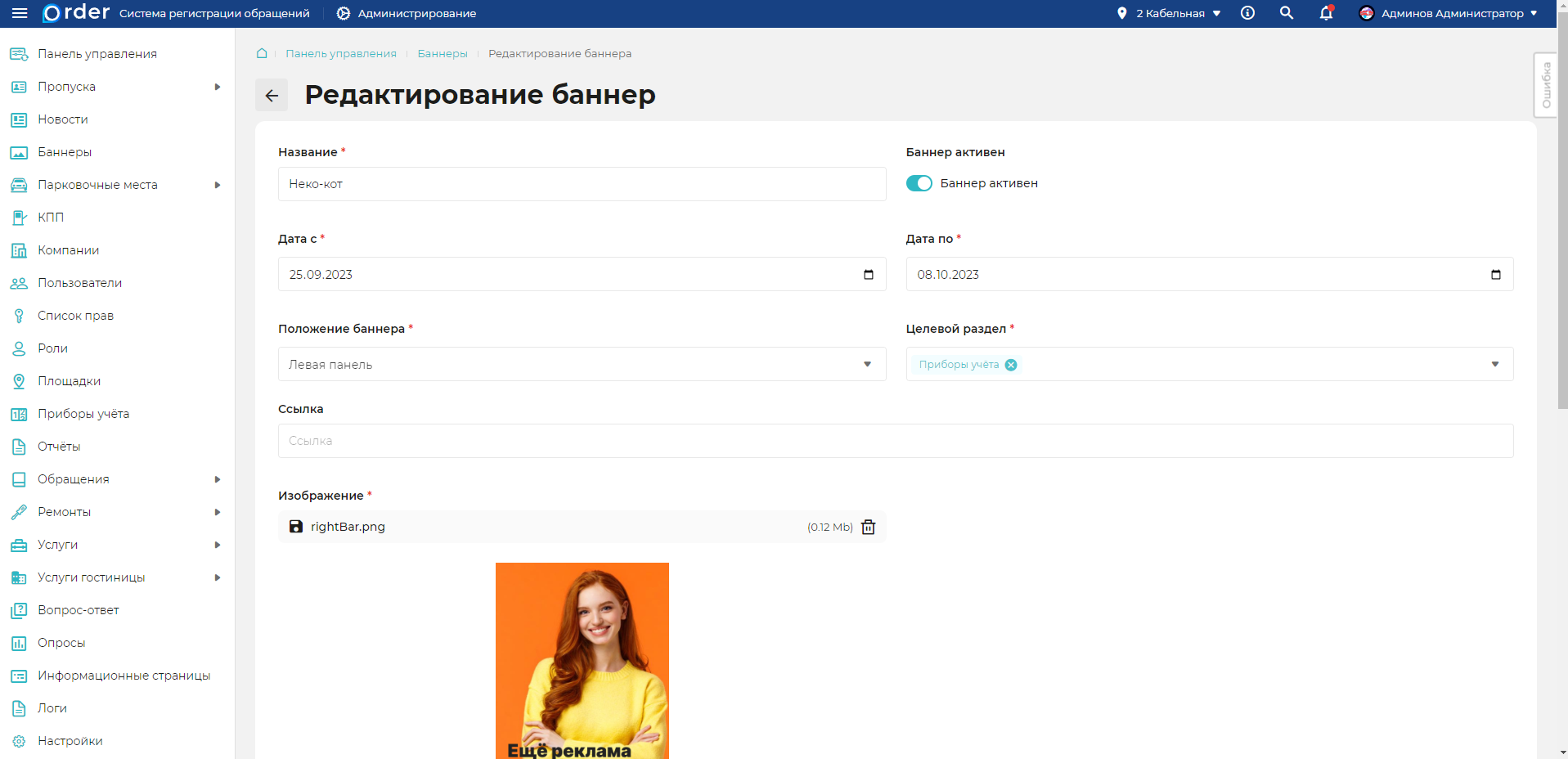Click the search magnifier icon
Viewport: 1568px width, 759px height.
[x=1287, y=13]
